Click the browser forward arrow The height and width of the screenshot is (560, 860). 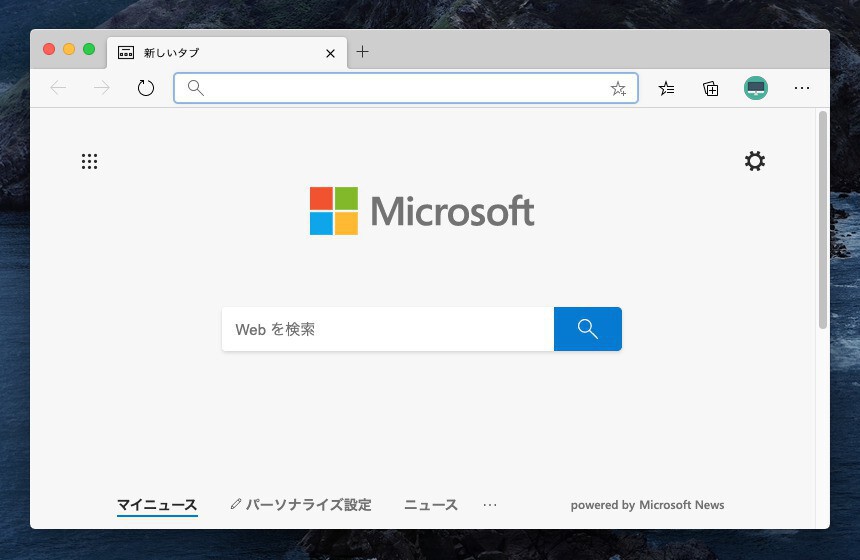pyautogui.click(x=102, y=88)
